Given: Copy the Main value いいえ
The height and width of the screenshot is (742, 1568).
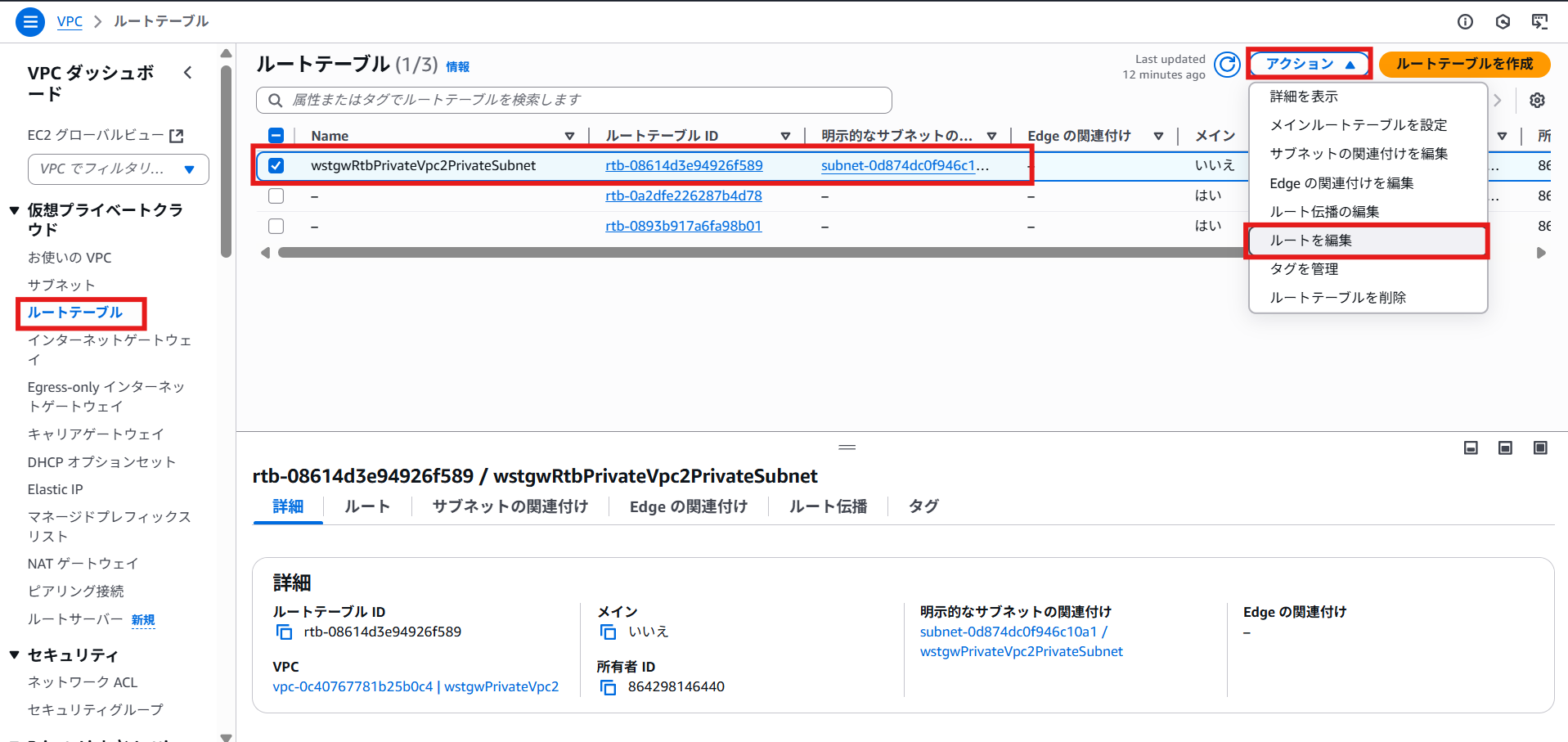Looking at the screenshot, I should click(608, 632).
